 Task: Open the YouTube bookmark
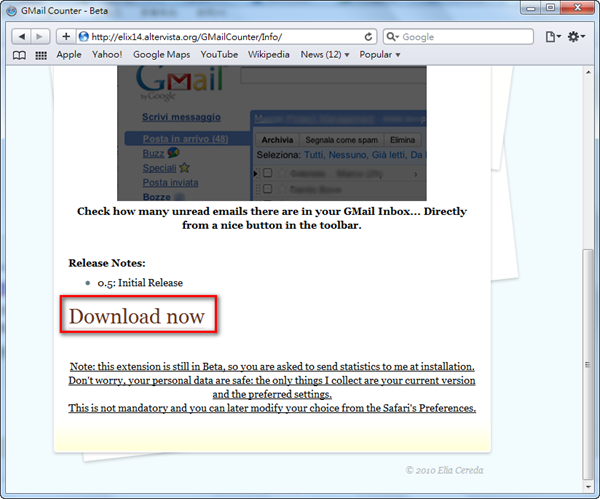tap(219, 55)
